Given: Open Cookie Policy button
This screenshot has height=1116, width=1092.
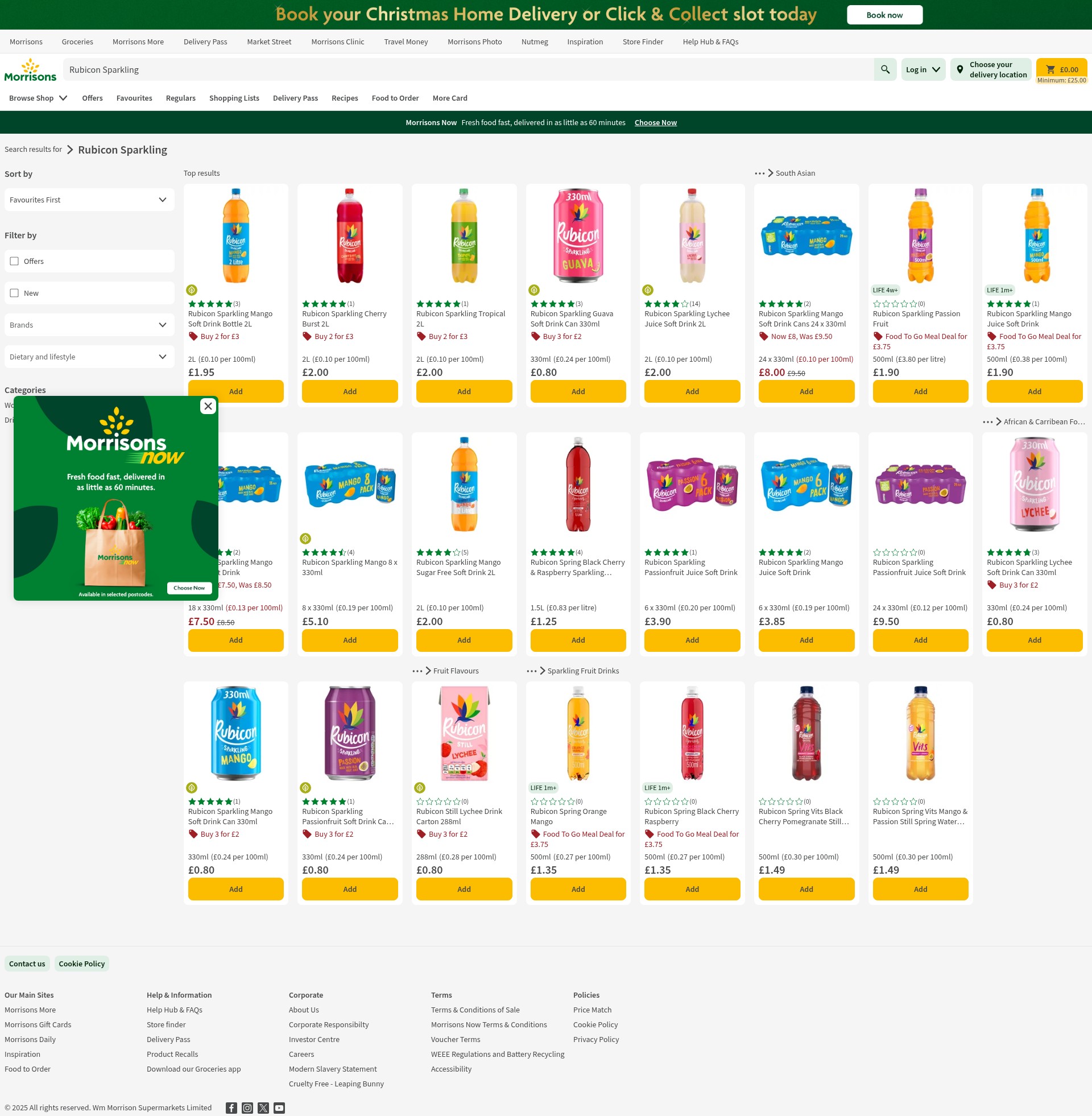Looking at the screenshot, I should (81, 964).
